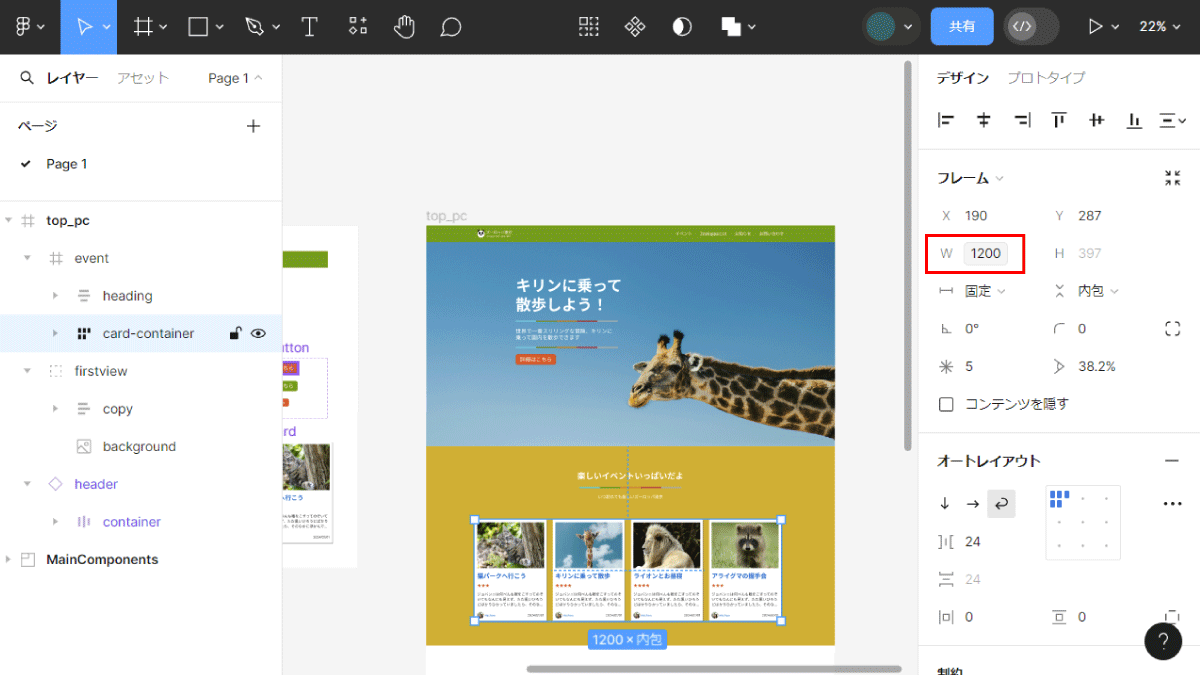Switch to the アセット tab
This screenshot has height=675, width=1200.
click(x=143, y=78)
